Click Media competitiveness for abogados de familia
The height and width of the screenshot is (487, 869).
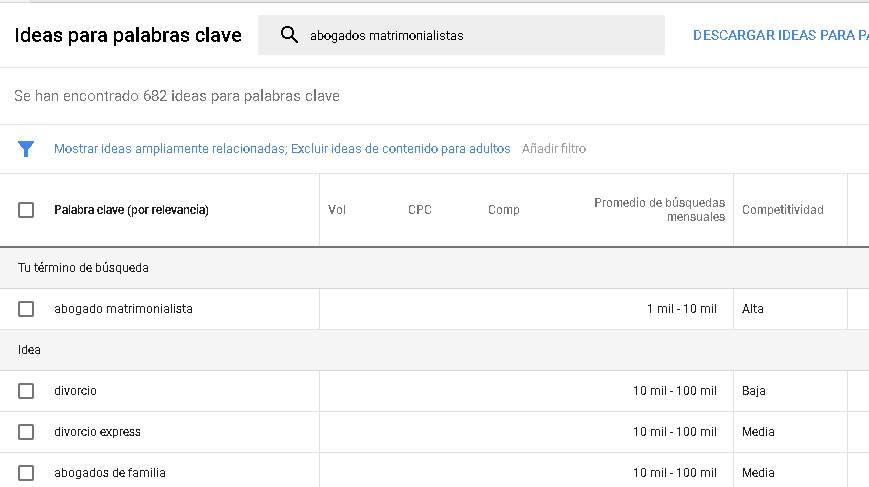point(758,473)
